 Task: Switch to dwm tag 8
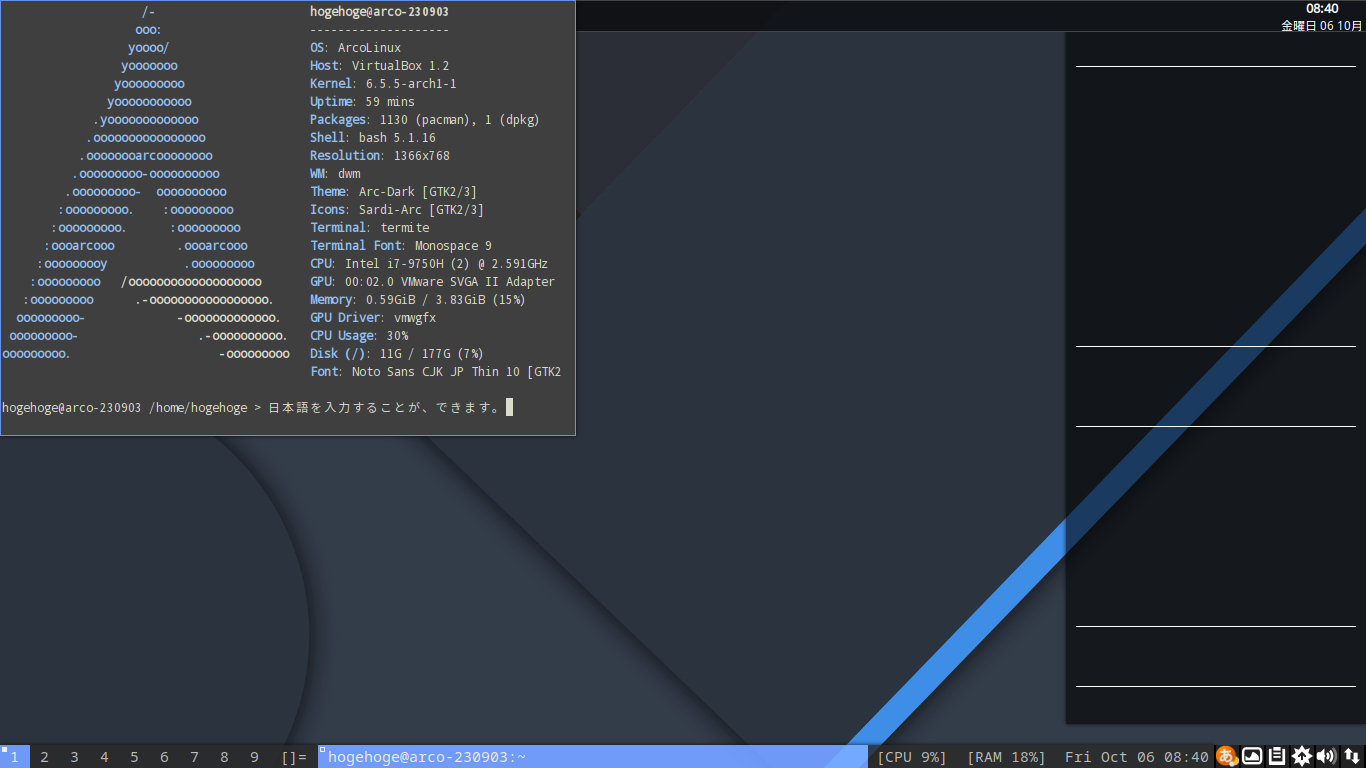tap(225, 757)
